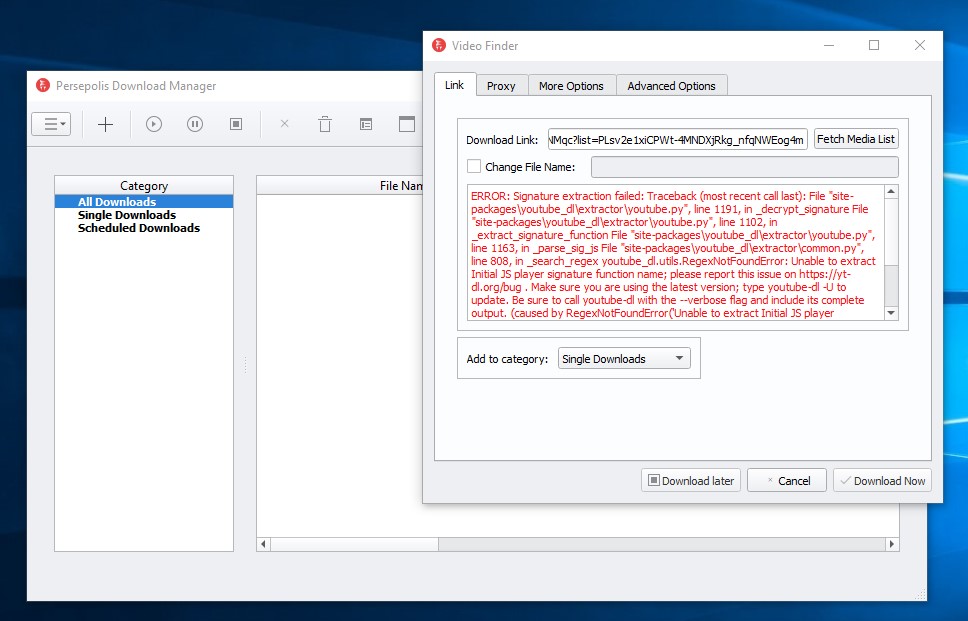Pause download with the pause icon
The width and height of the screenshot is (968, 621).
pyautogui.click(x=194, y=124)
